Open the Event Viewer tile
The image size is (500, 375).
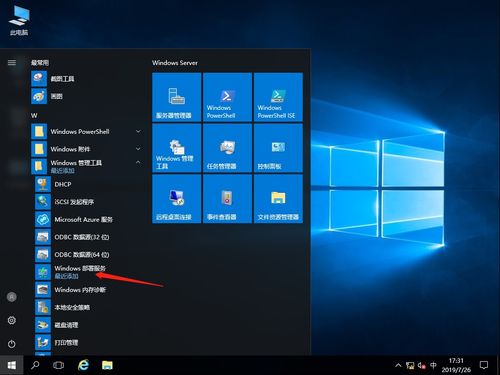[x=227, y=199]
